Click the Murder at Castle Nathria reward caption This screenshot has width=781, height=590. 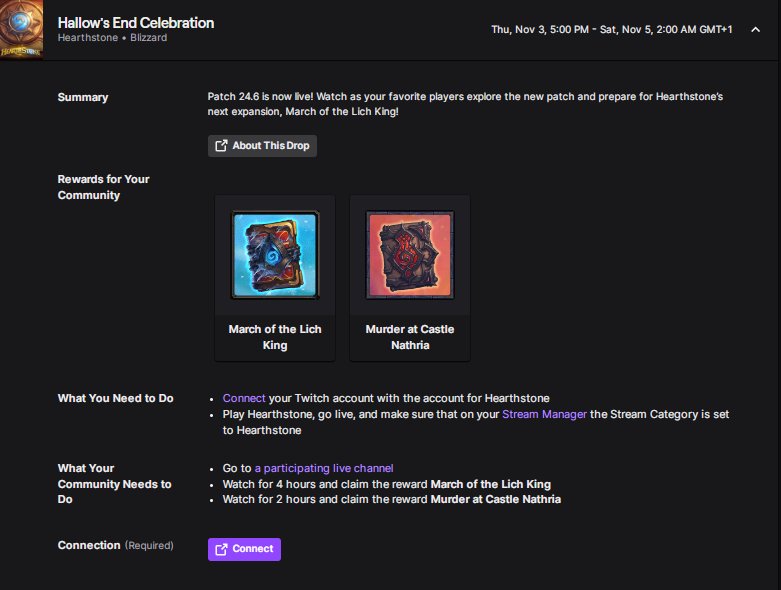point(410,337)
